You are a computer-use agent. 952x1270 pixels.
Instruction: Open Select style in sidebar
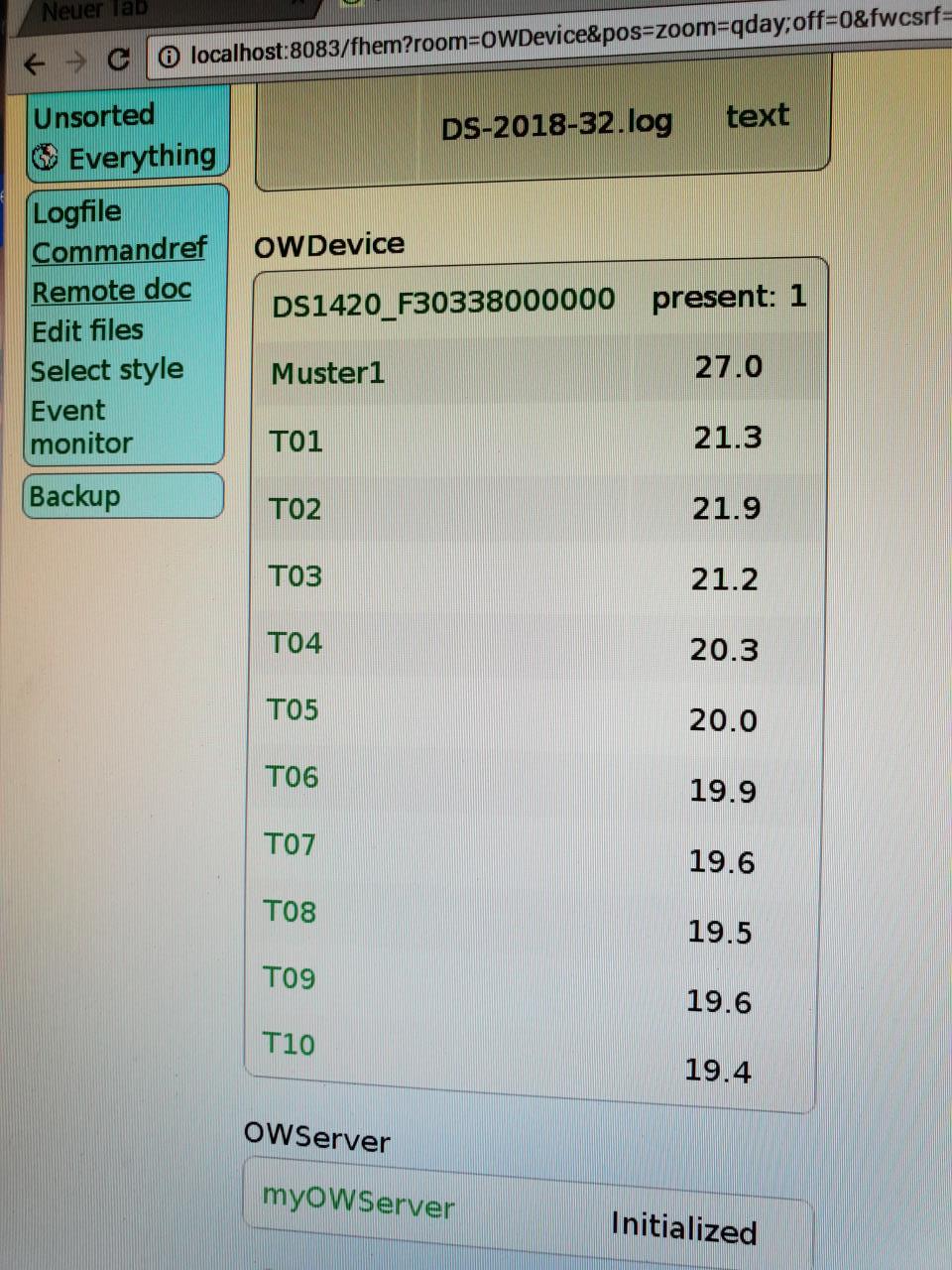[107, 370]
